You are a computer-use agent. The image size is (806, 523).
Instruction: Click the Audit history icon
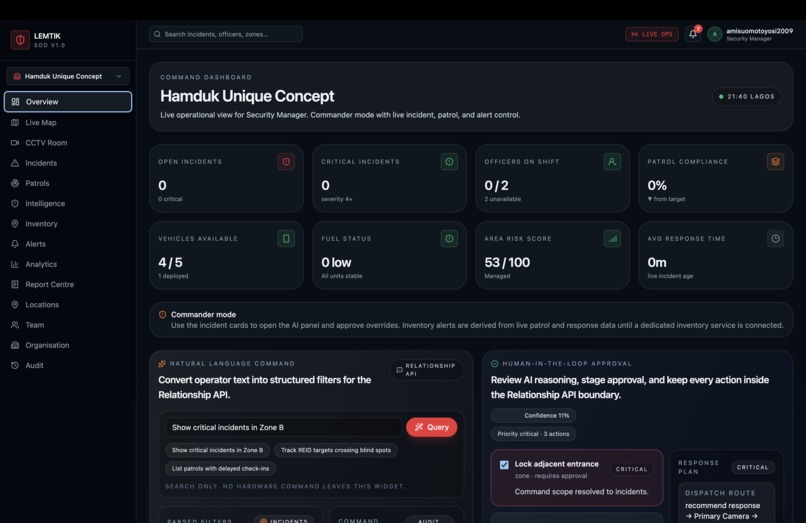15,366
